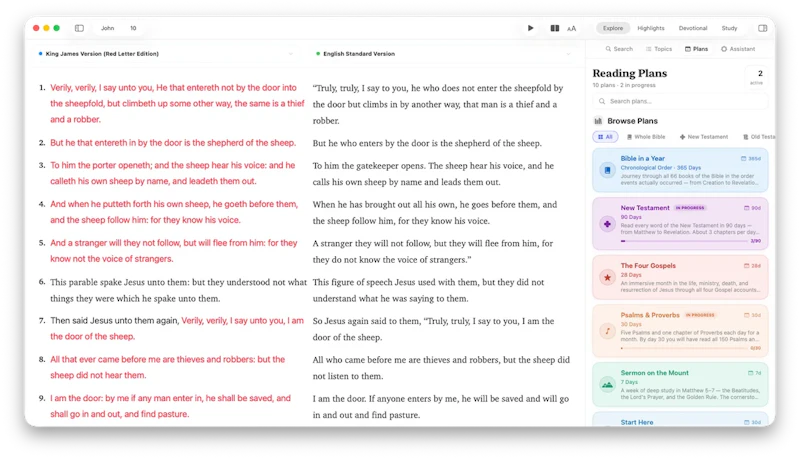The width and height of the screenshot is (800, 459).
Task: Click the book icon on Bible in a Year
Action: pos(607,170)
